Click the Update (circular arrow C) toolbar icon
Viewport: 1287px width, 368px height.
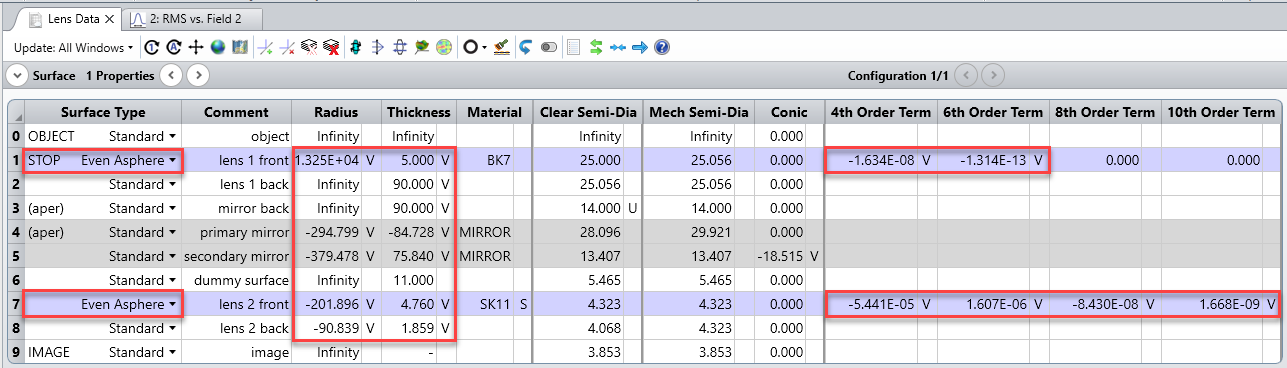tap(152, 47)
